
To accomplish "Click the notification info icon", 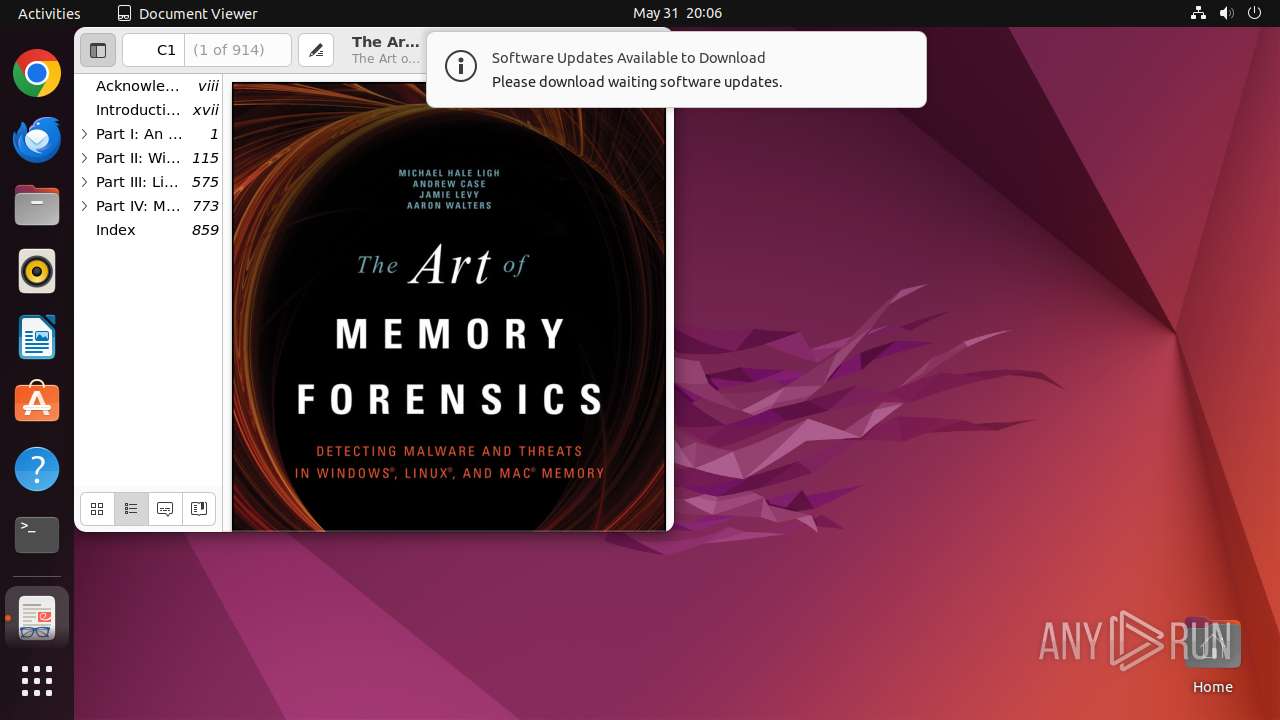I will (x=461, y=68).
